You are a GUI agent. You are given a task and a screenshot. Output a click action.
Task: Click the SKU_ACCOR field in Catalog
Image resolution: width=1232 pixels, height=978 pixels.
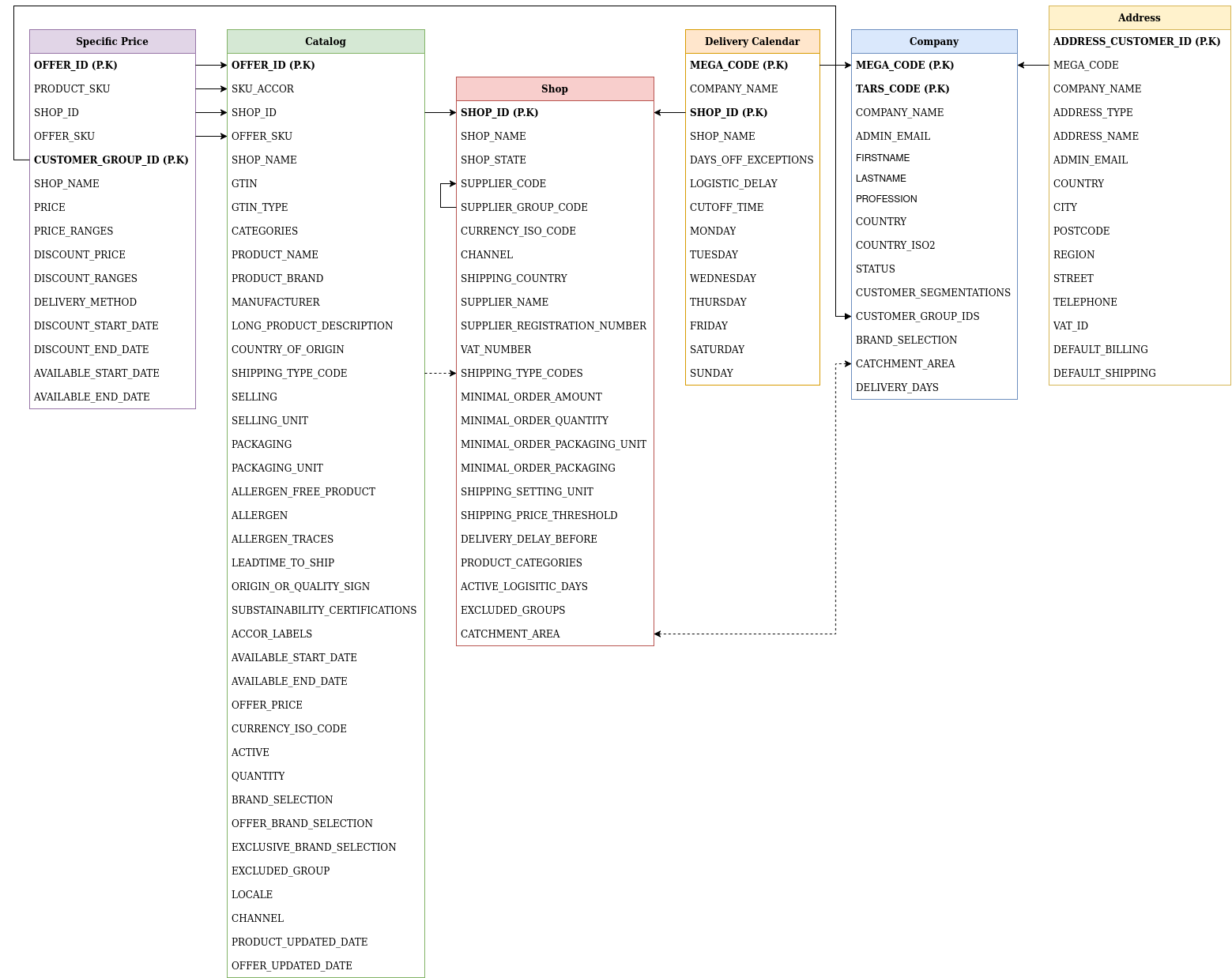click(x=262, y=88)
